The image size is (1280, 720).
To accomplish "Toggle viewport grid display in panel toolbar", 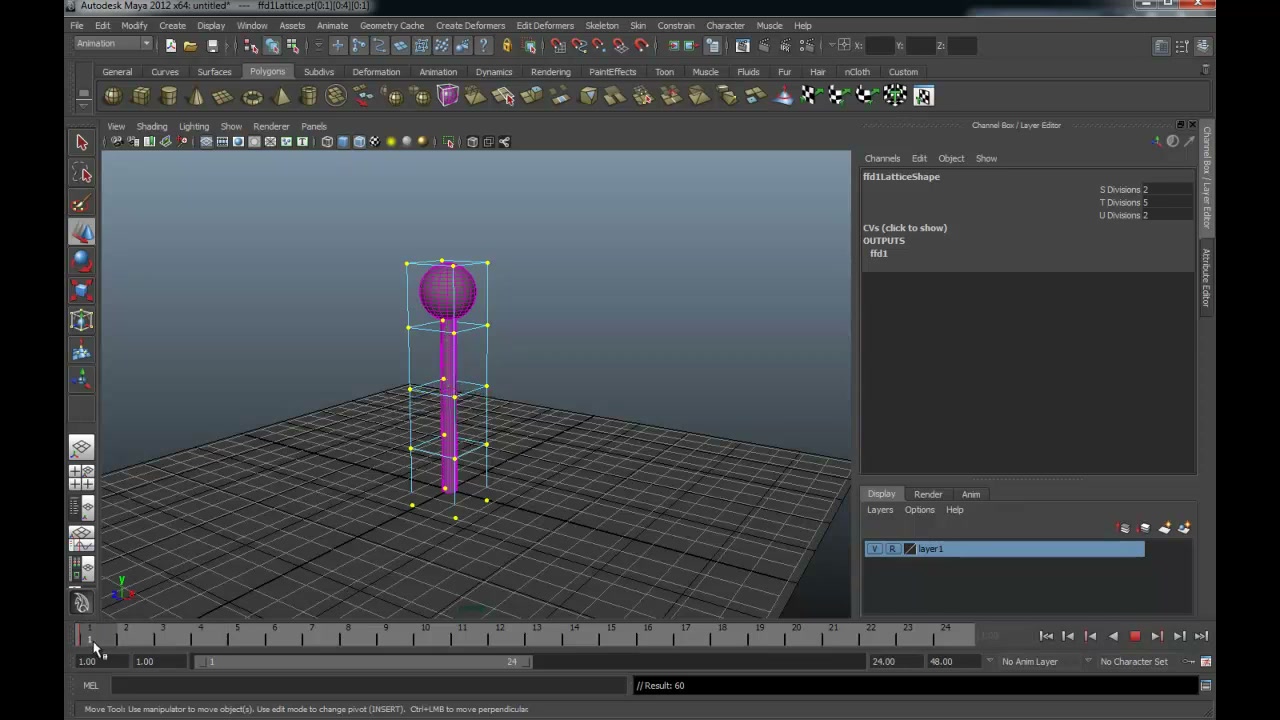I will (206, 142).
